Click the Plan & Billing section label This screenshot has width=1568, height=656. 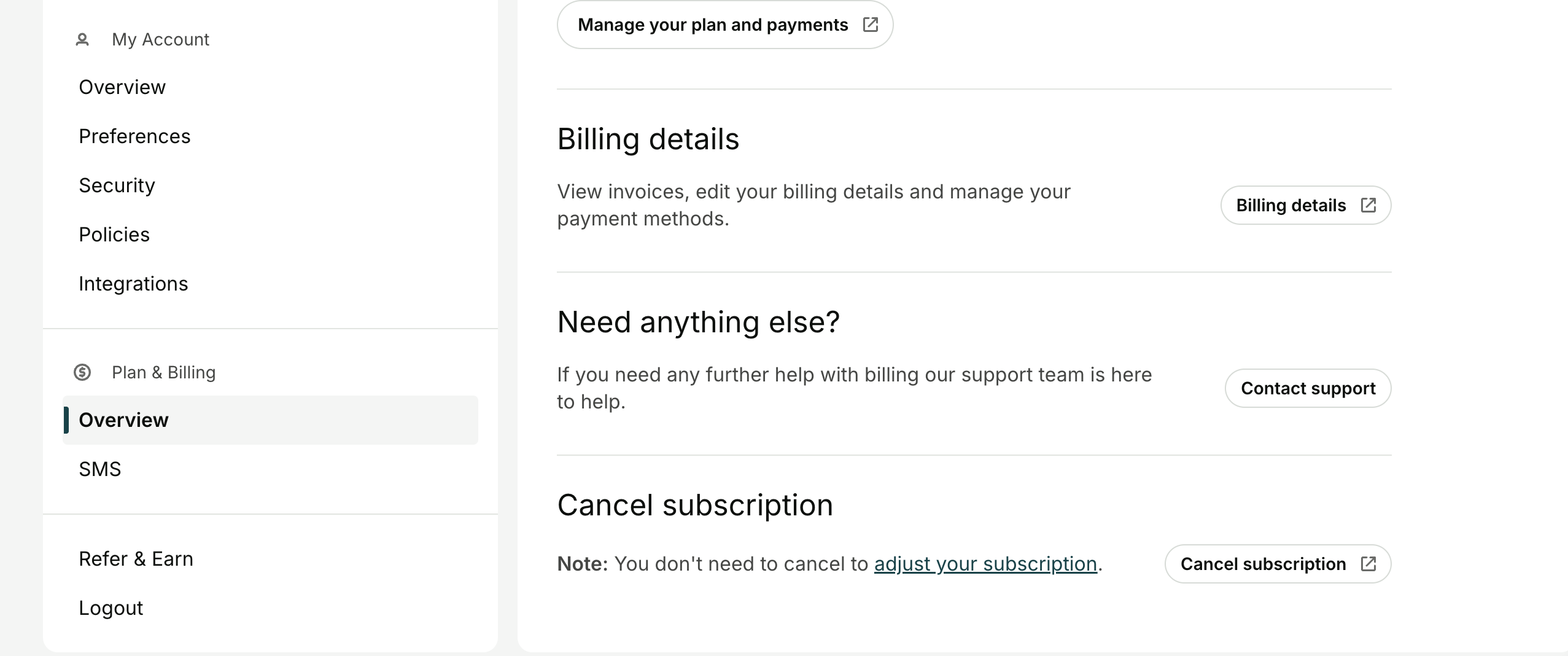click(163, 372)
